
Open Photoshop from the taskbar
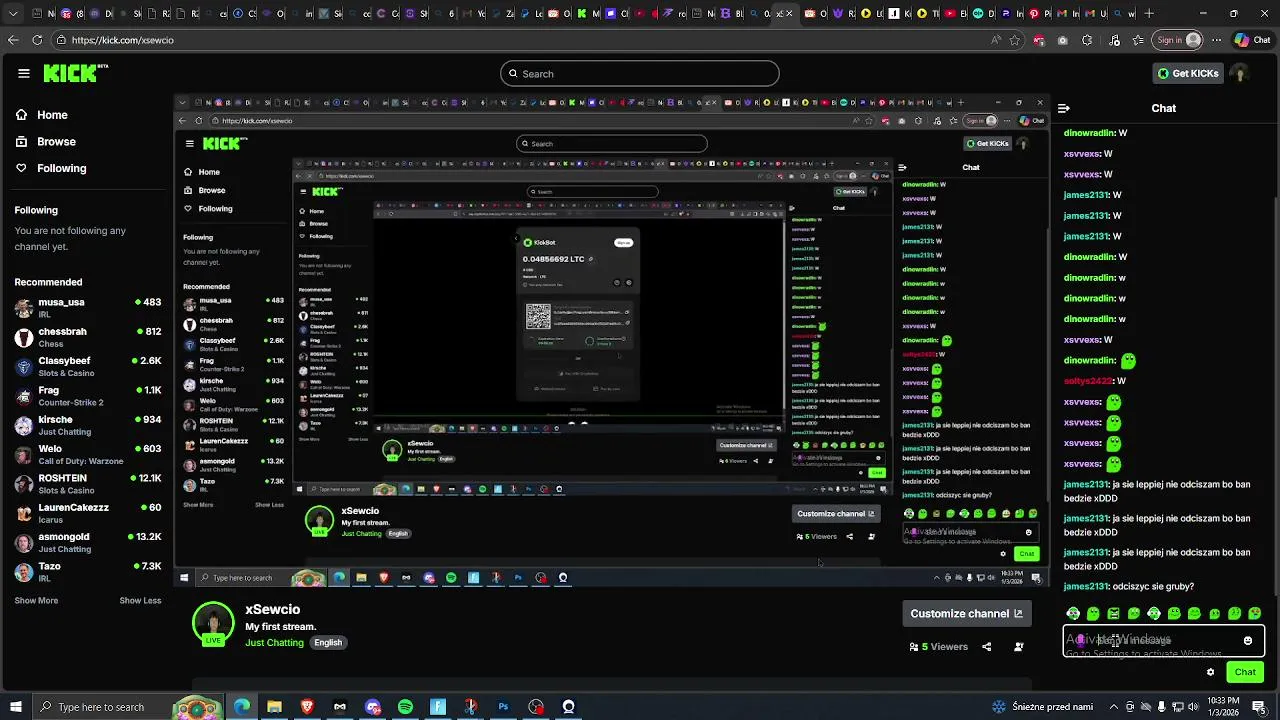(503, 707)
